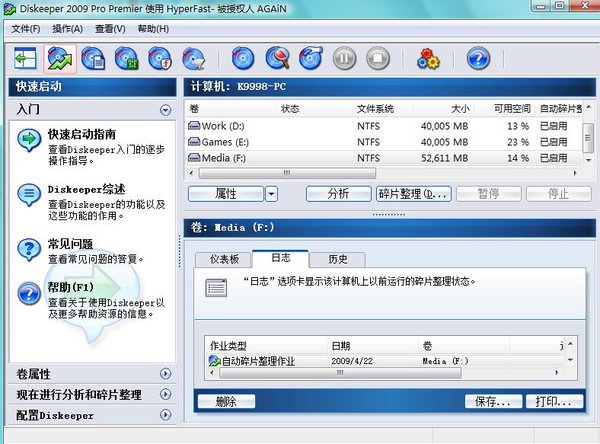Click the gray Pause toolbar icon
This screenshot has width=600, height=444.
tap(344, 59)
